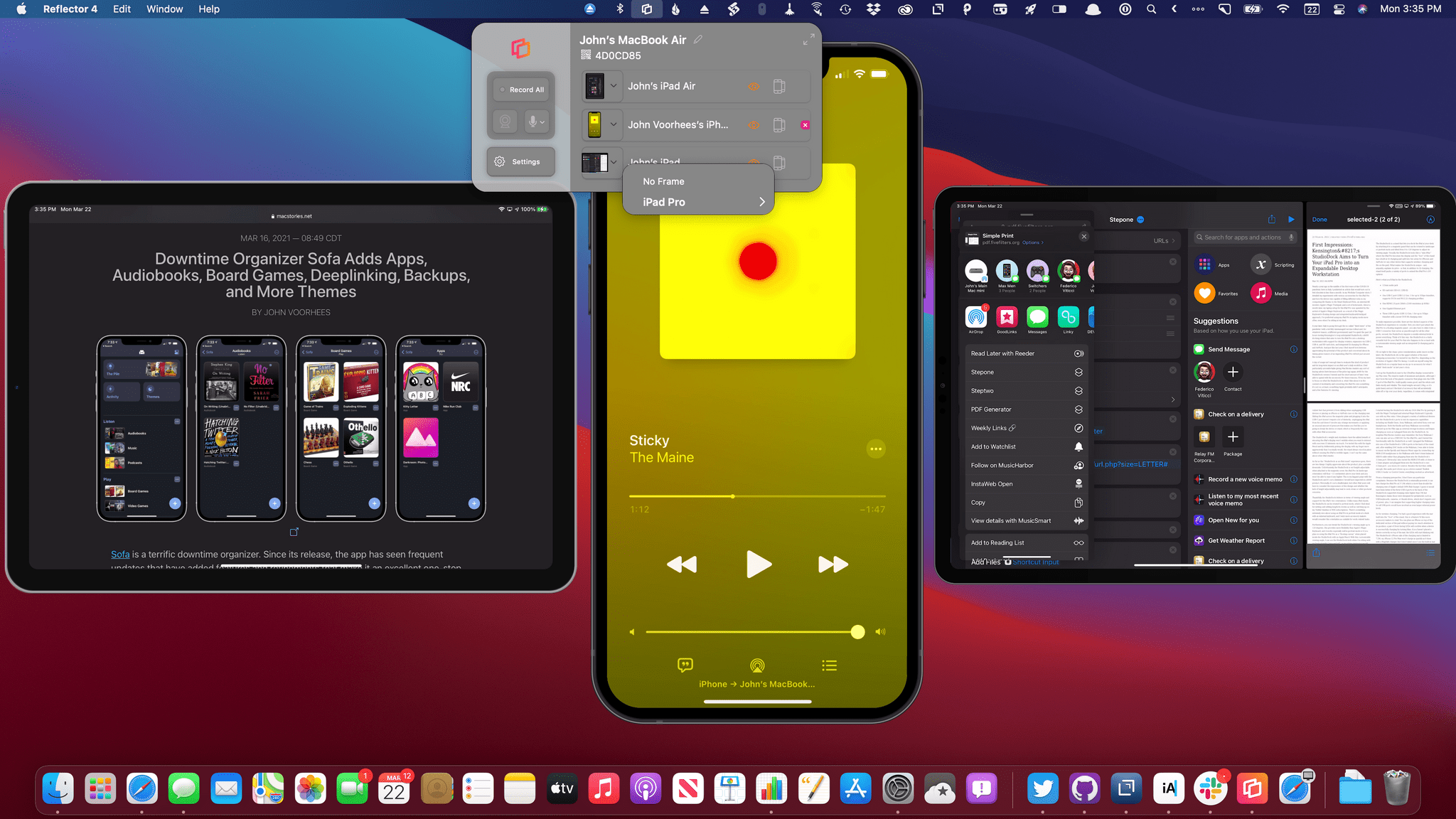Close the Simple Print share sheet
Image resolution: width=1456 pixels, height=819 pixels.
[1083, 237]
